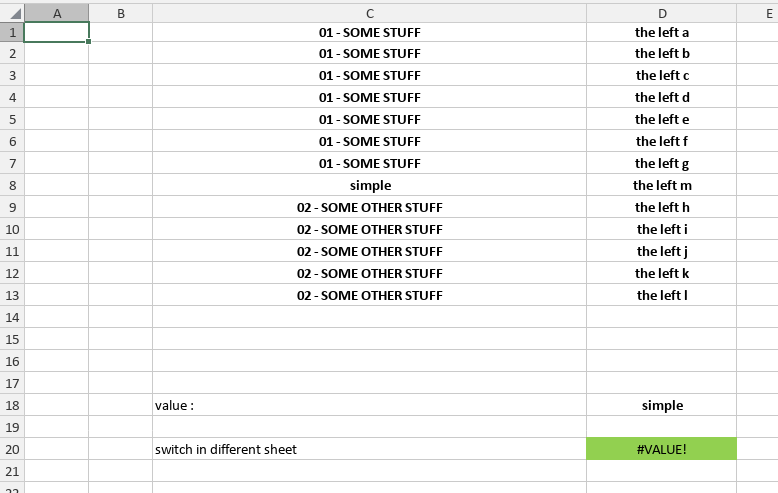The image size is (778, 493).
Task: Select row 20 header
Action: pyautogui.click(x=12, y=449)
